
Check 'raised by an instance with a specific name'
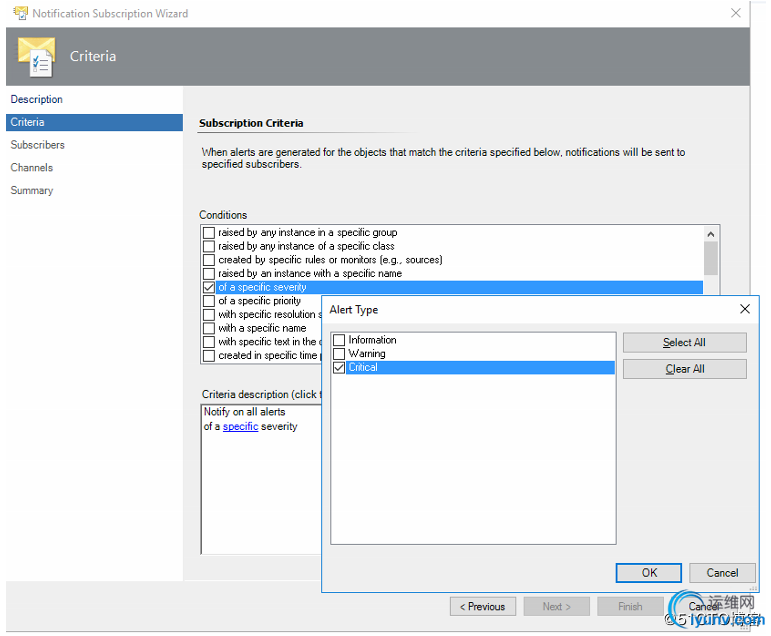coord(209,273)
